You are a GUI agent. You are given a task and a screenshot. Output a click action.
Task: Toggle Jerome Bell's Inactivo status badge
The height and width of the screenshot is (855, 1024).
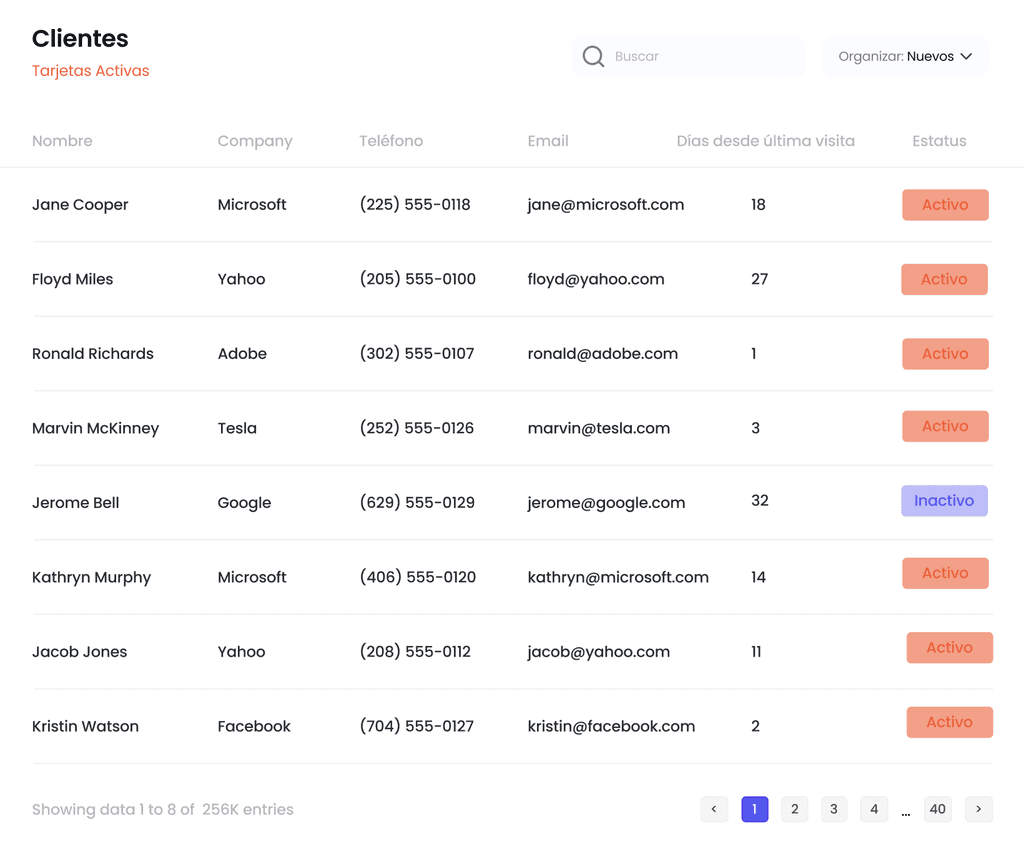[944, 501]
